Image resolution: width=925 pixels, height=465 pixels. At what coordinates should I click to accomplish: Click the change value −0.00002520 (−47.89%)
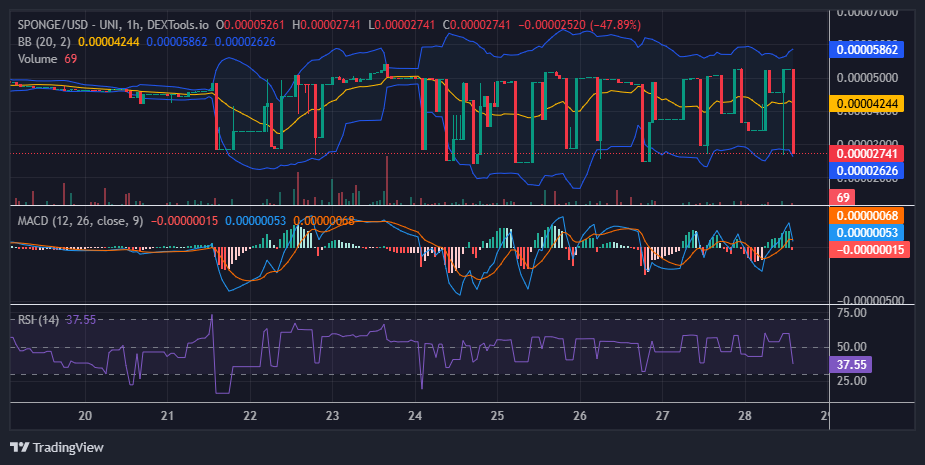579,25
